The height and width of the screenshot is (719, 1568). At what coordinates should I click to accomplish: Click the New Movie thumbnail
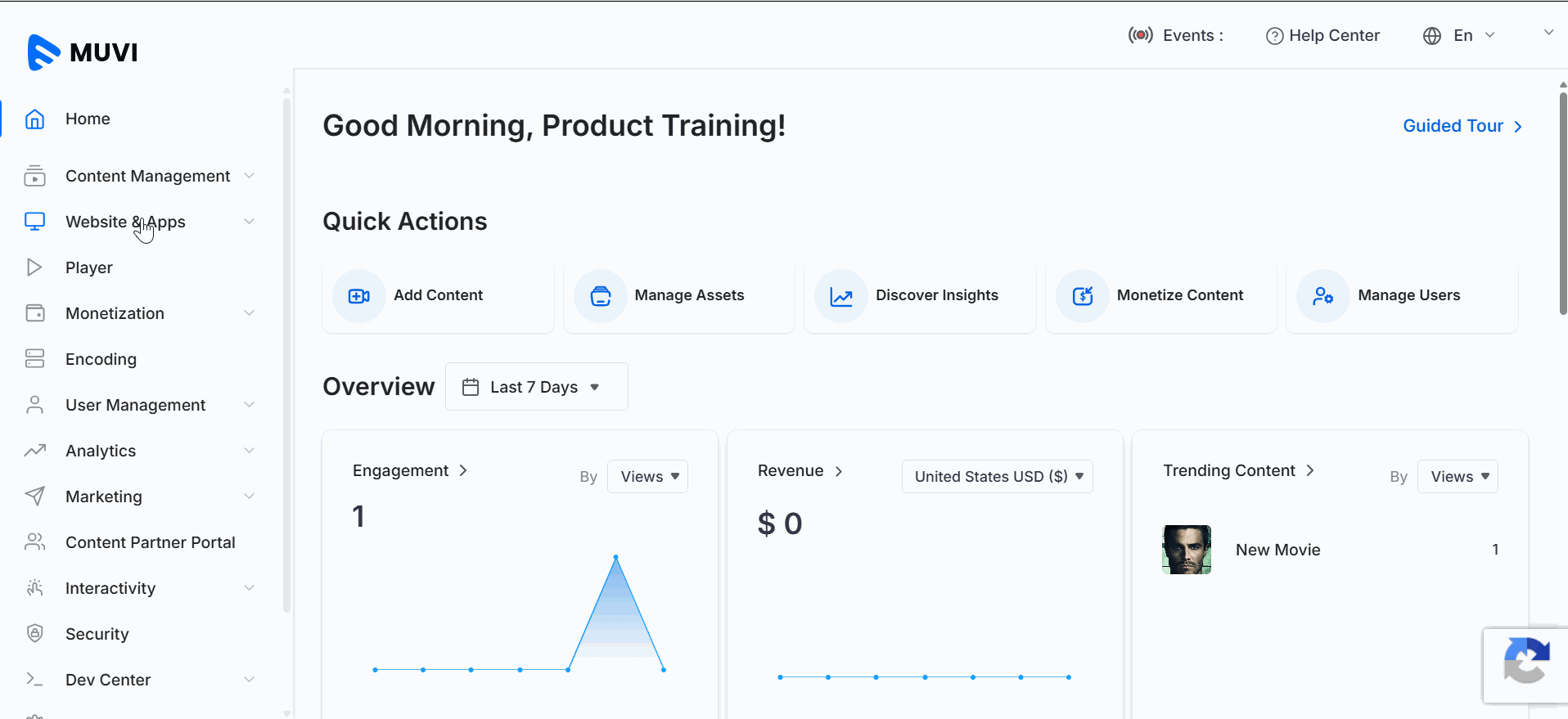pyautogui.click(x=1187, y=550)
